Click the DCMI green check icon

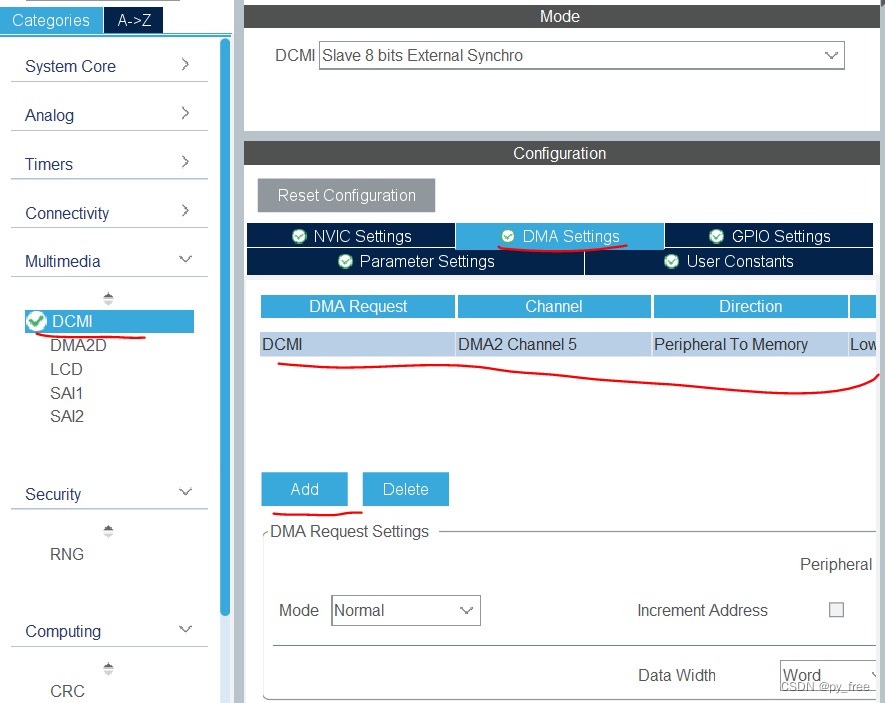tap(36, 321)
